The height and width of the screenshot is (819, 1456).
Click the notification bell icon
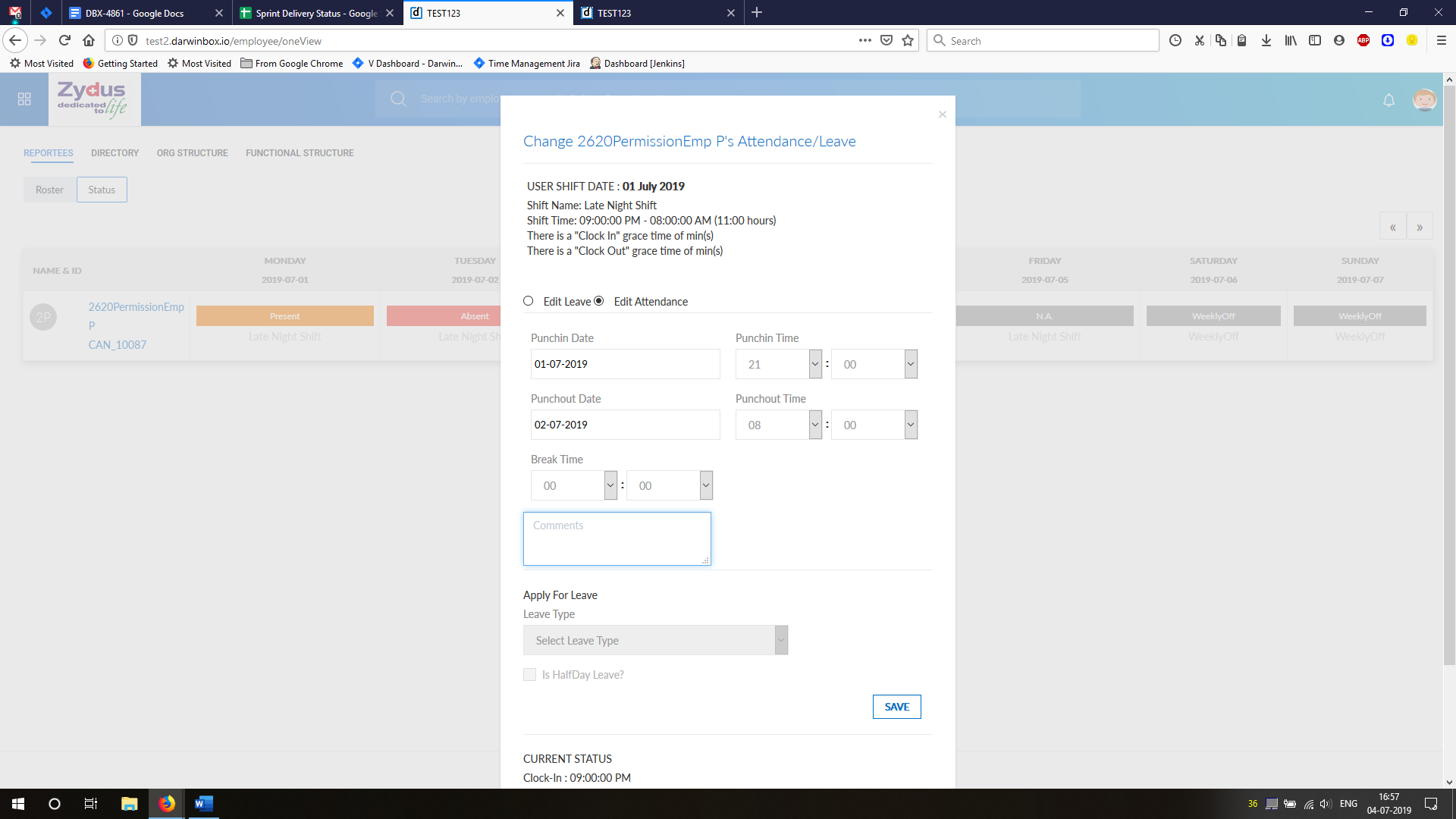tap(1389, 100)
